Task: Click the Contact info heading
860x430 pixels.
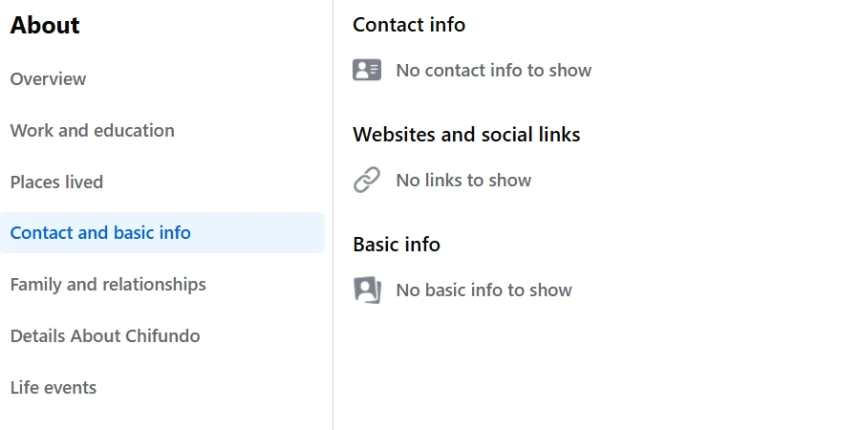Action: 409,25
